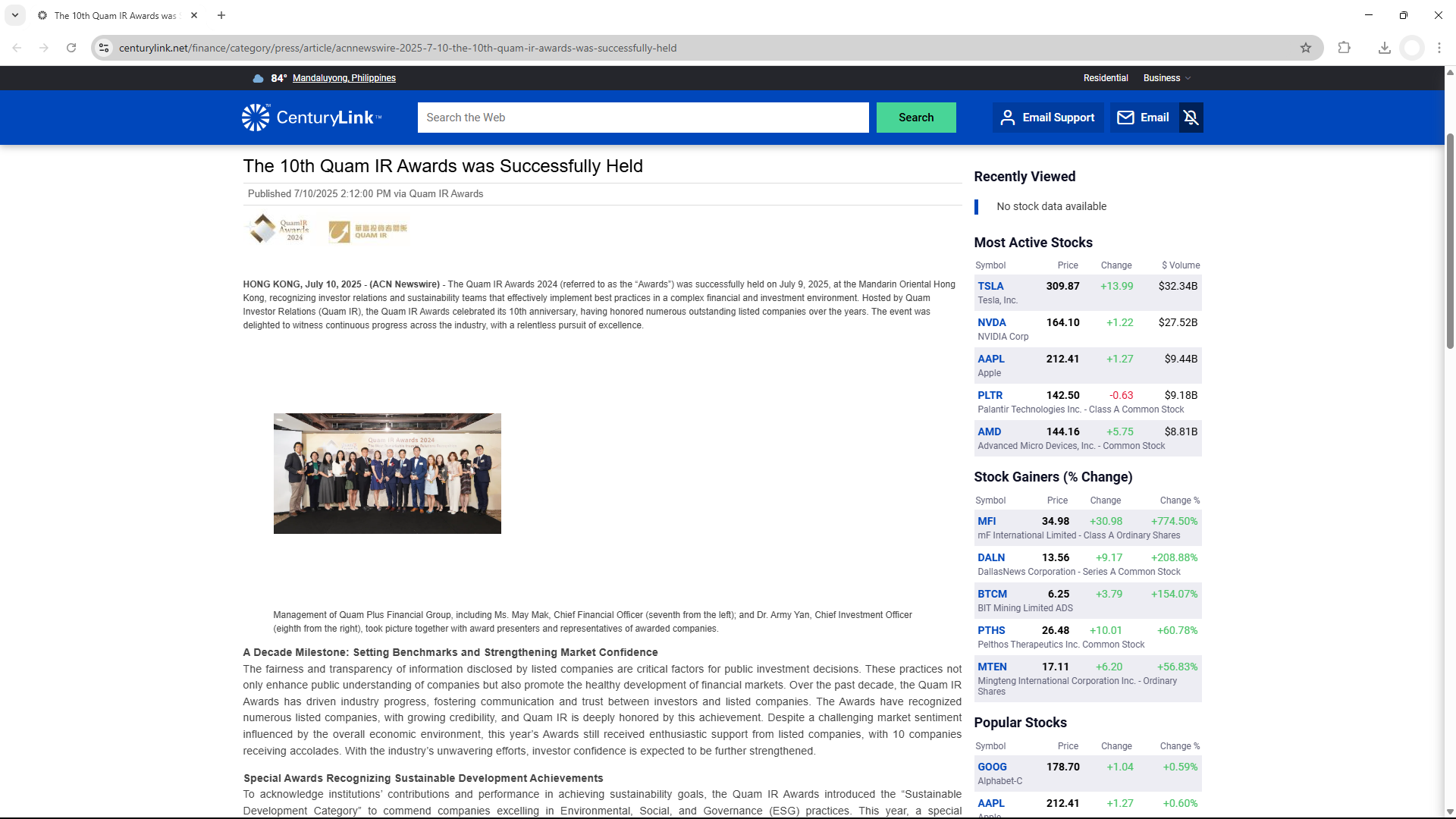Click the cloud weather icon
Viewport: 1456px width, 819px height.
[259, 78]
